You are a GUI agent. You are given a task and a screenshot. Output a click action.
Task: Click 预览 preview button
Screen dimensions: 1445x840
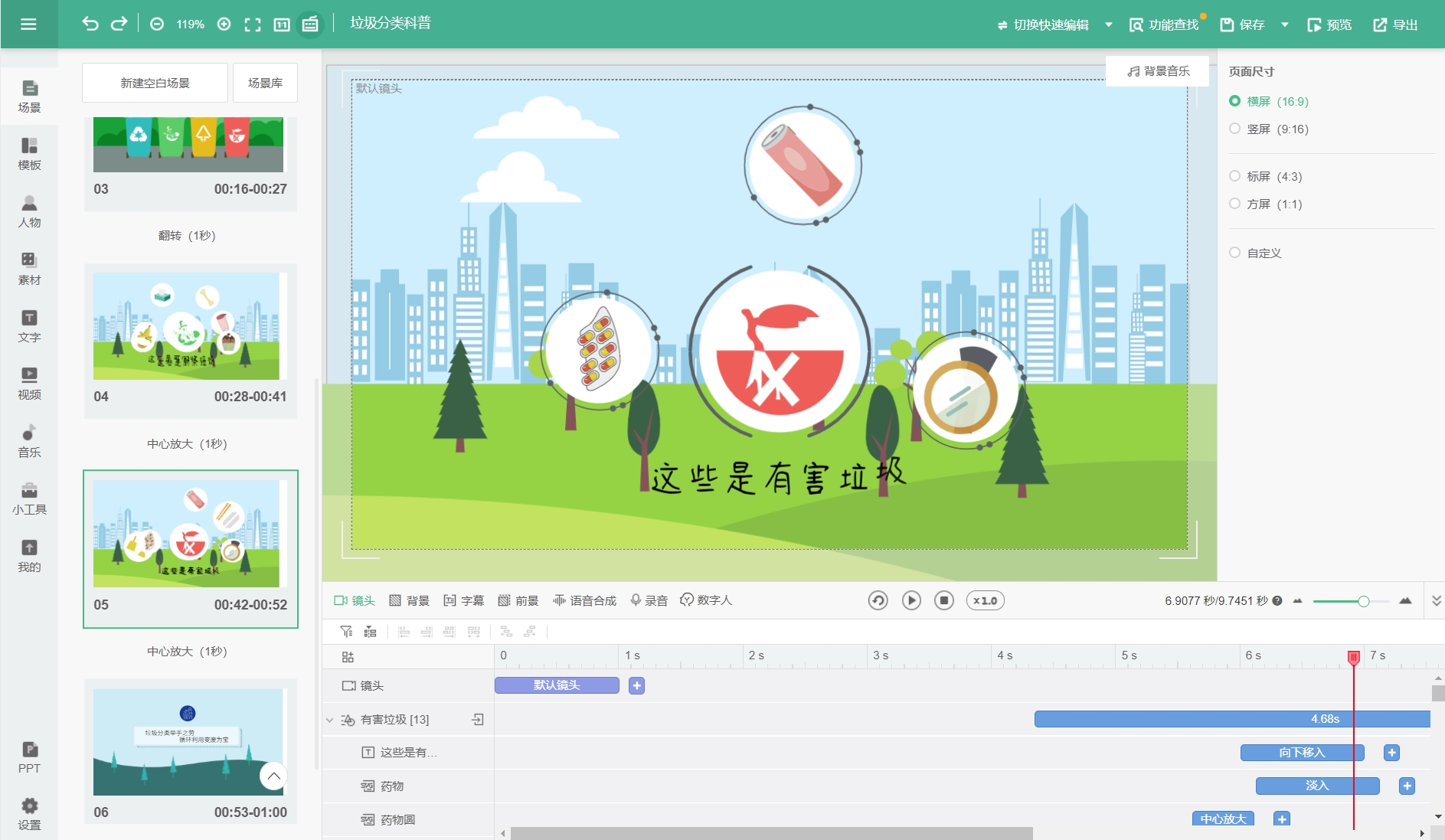(1329, 25)
